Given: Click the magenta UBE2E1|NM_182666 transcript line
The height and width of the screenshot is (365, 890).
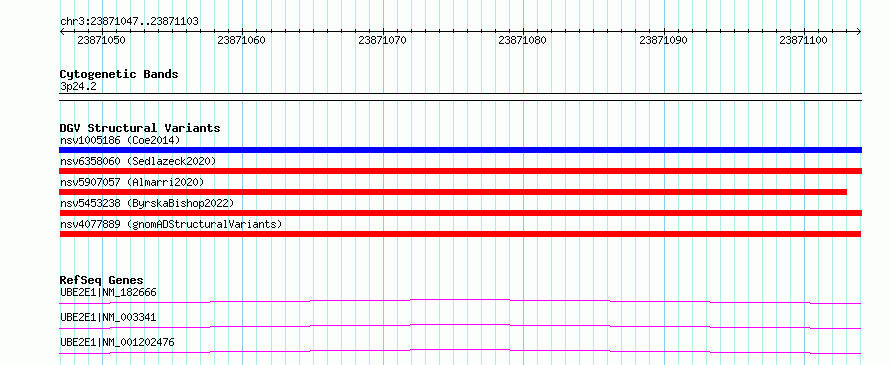Looking at the screenshot, I should pyautogui.click(x=460, y=301).
